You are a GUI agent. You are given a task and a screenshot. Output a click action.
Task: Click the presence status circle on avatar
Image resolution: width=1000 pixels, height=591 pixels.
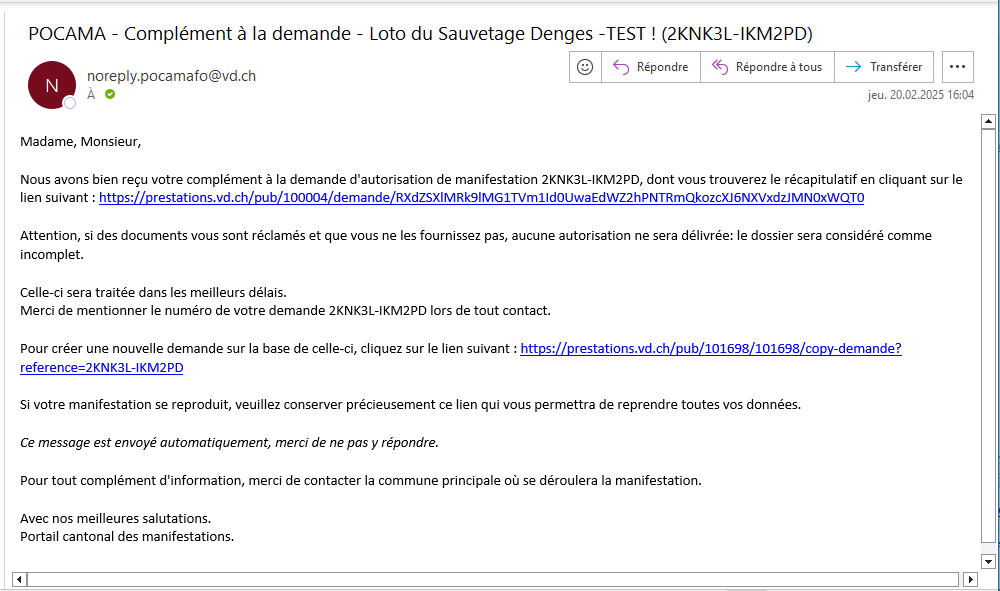pyautogui.click(x=70, y=103)
